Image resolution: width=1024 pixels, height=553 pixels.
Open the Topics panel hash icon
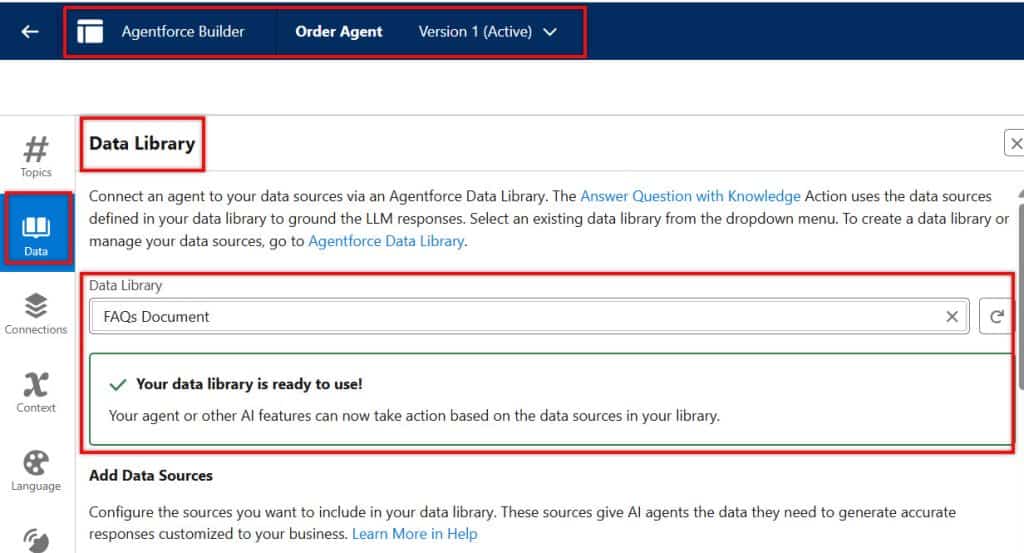pyautogui.click(x=36, y=150)
